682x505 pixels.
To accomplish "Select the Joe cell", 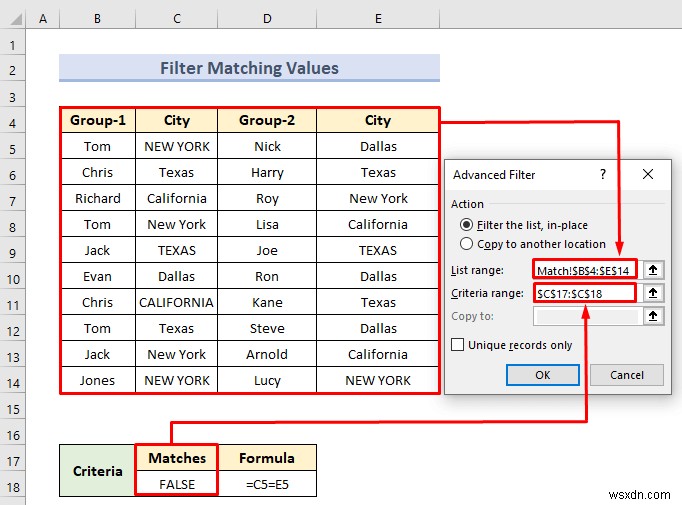I will [267, 250].
